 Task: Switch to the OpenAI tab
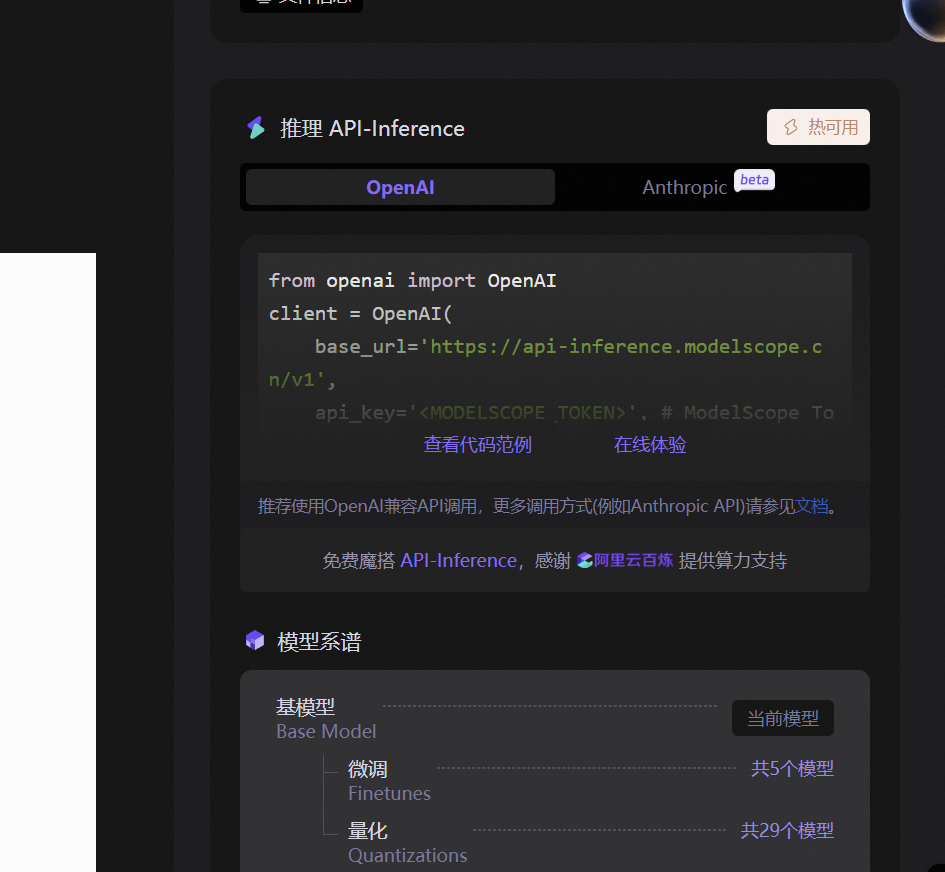tap(400, 187)
